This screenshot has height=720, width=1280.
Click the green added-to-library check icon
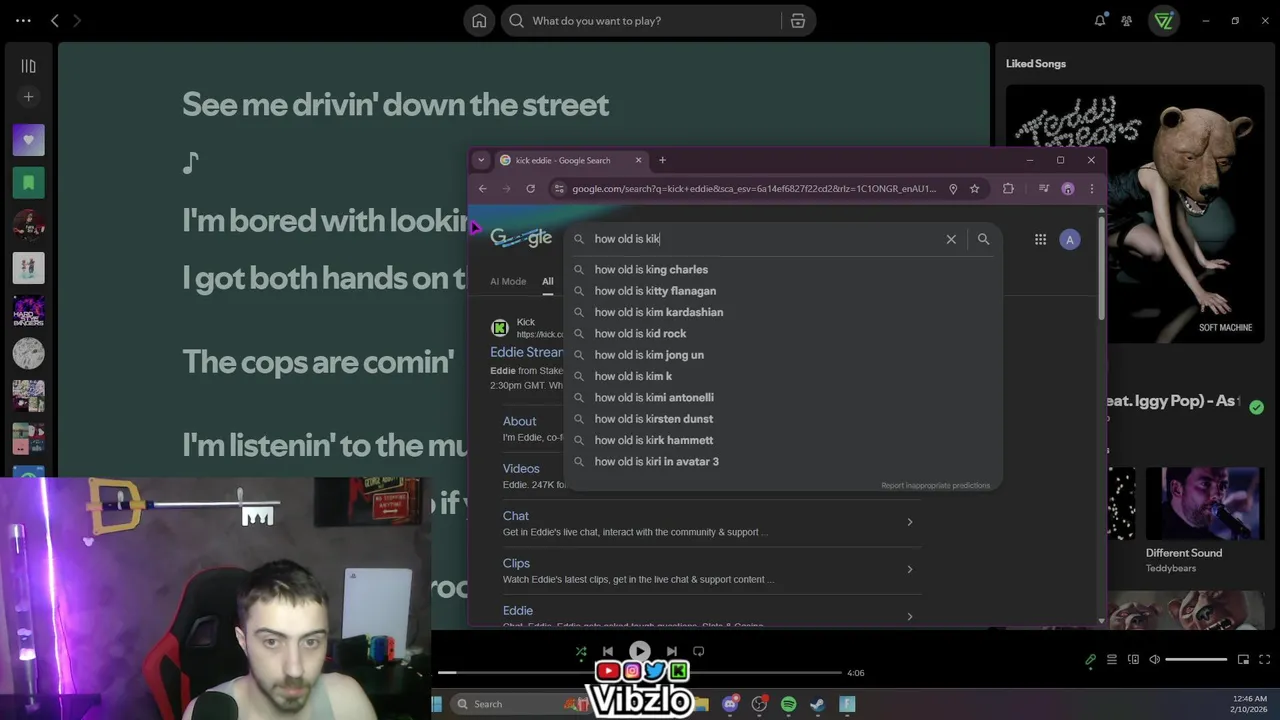click(1256, 407)
